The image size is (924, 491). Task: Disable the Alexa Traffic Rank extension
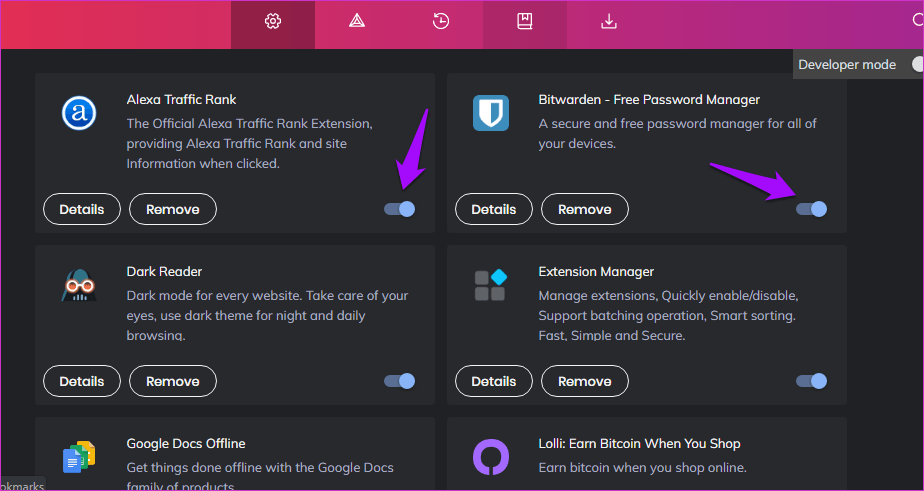400,209
